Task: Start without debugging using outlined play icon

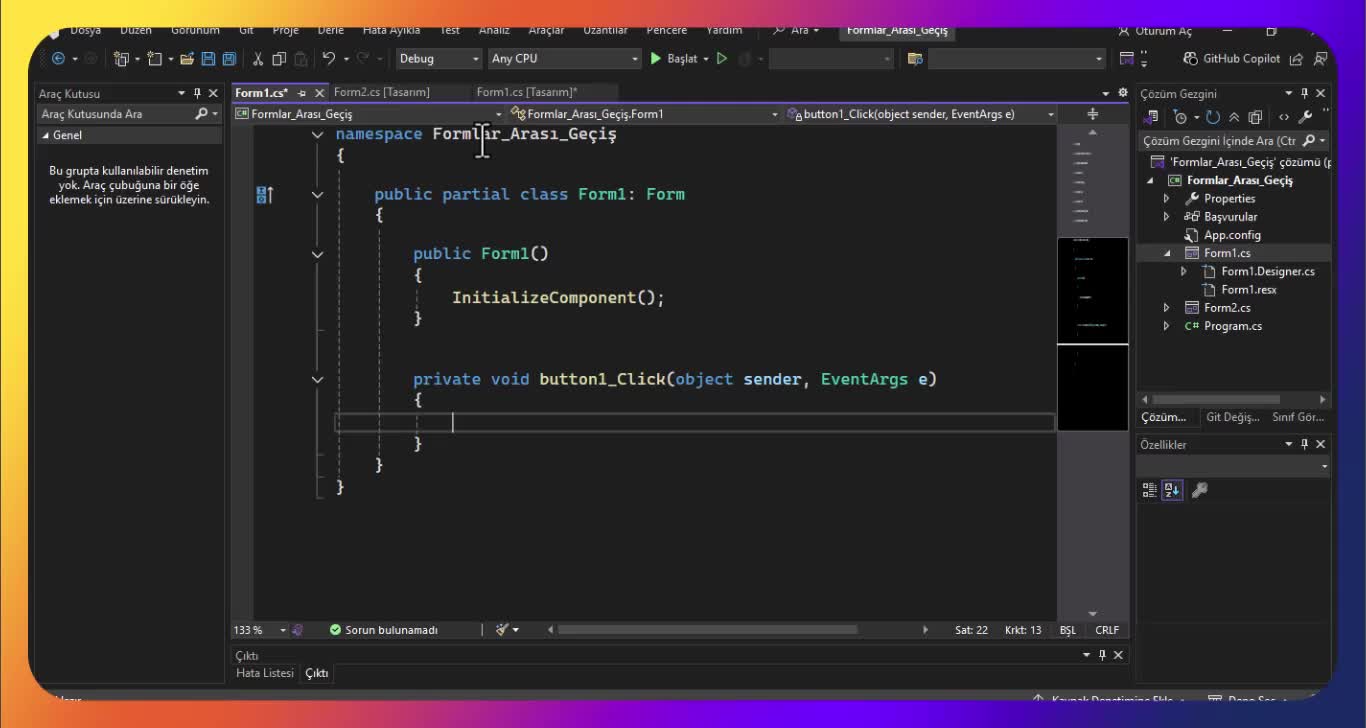Action: click(x=722, y=59)
